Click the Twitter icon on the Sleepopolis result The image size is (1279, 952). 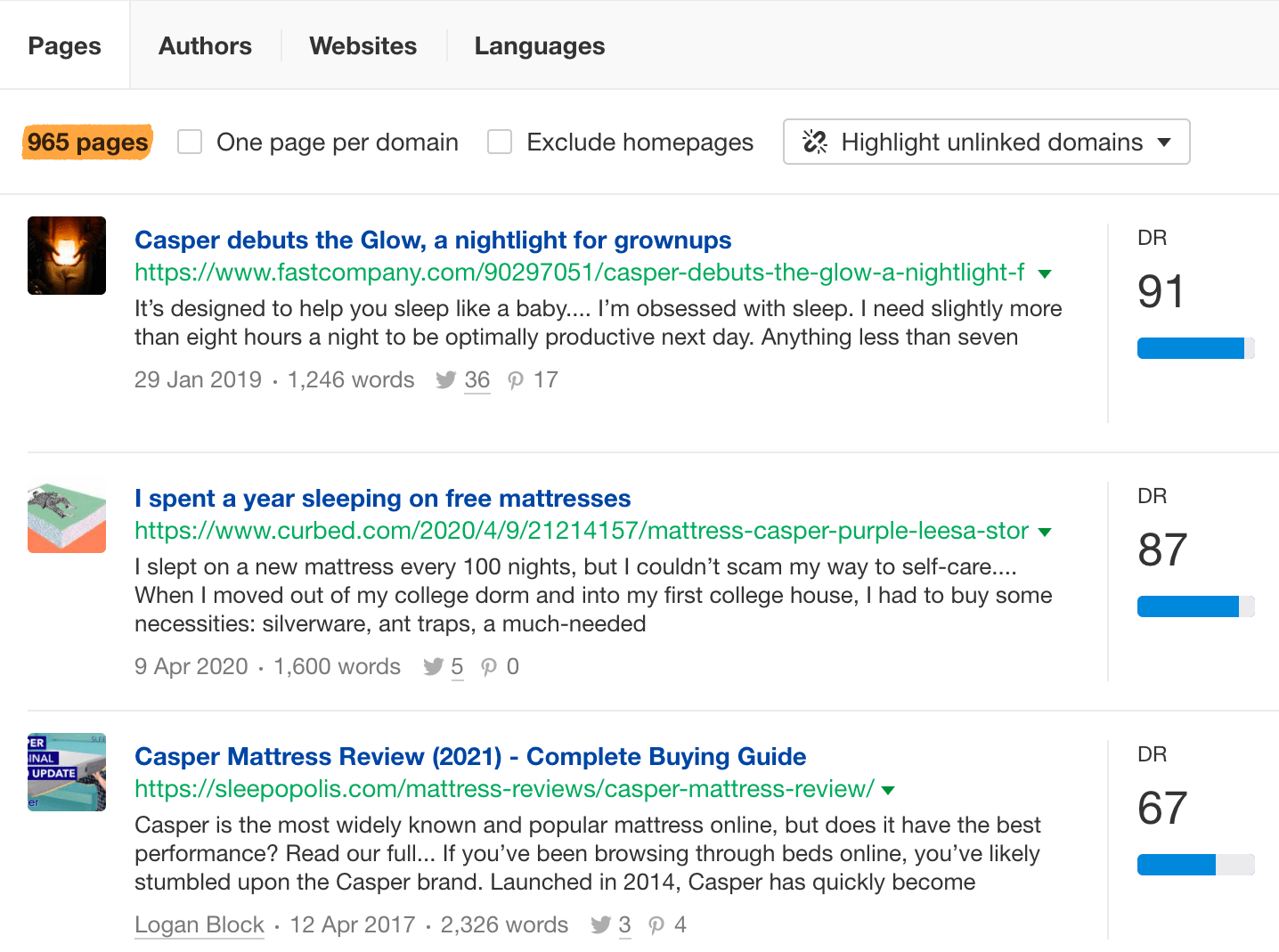600,925
